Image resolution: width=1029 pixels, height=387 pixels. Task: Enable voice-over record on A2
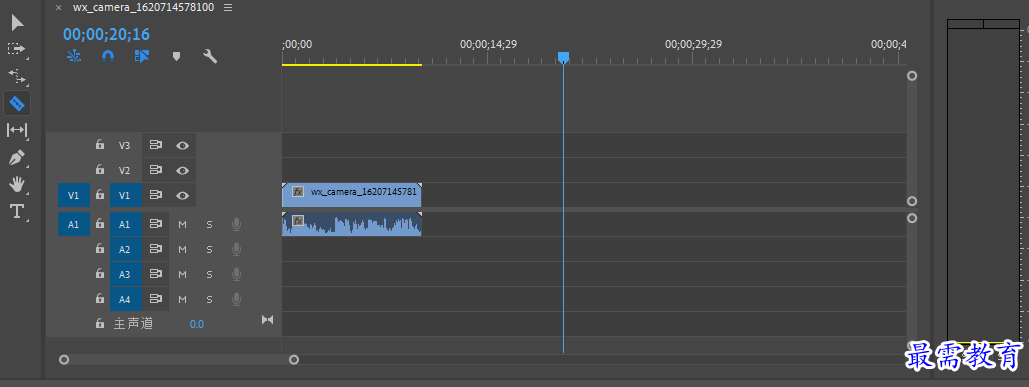[x=236, y=249]
